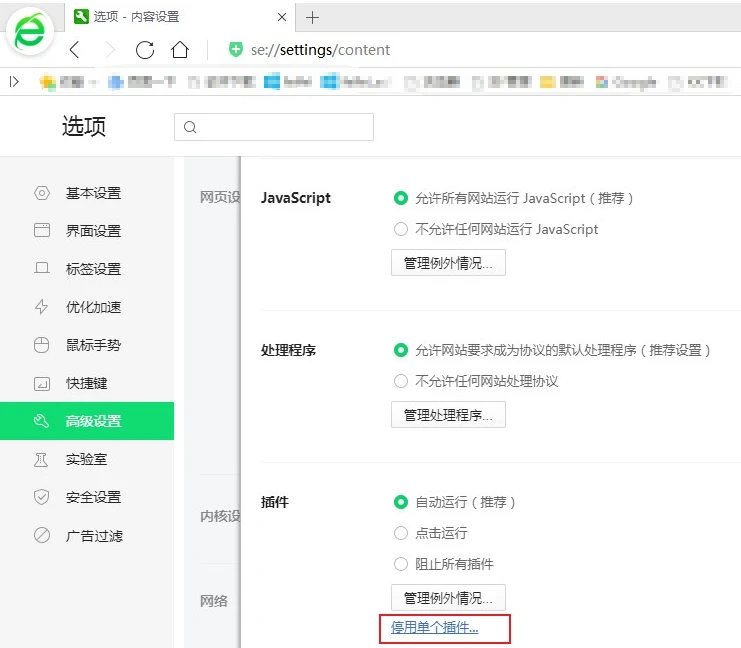Click the 处理程序 section heading

click(x=288, y=350)
